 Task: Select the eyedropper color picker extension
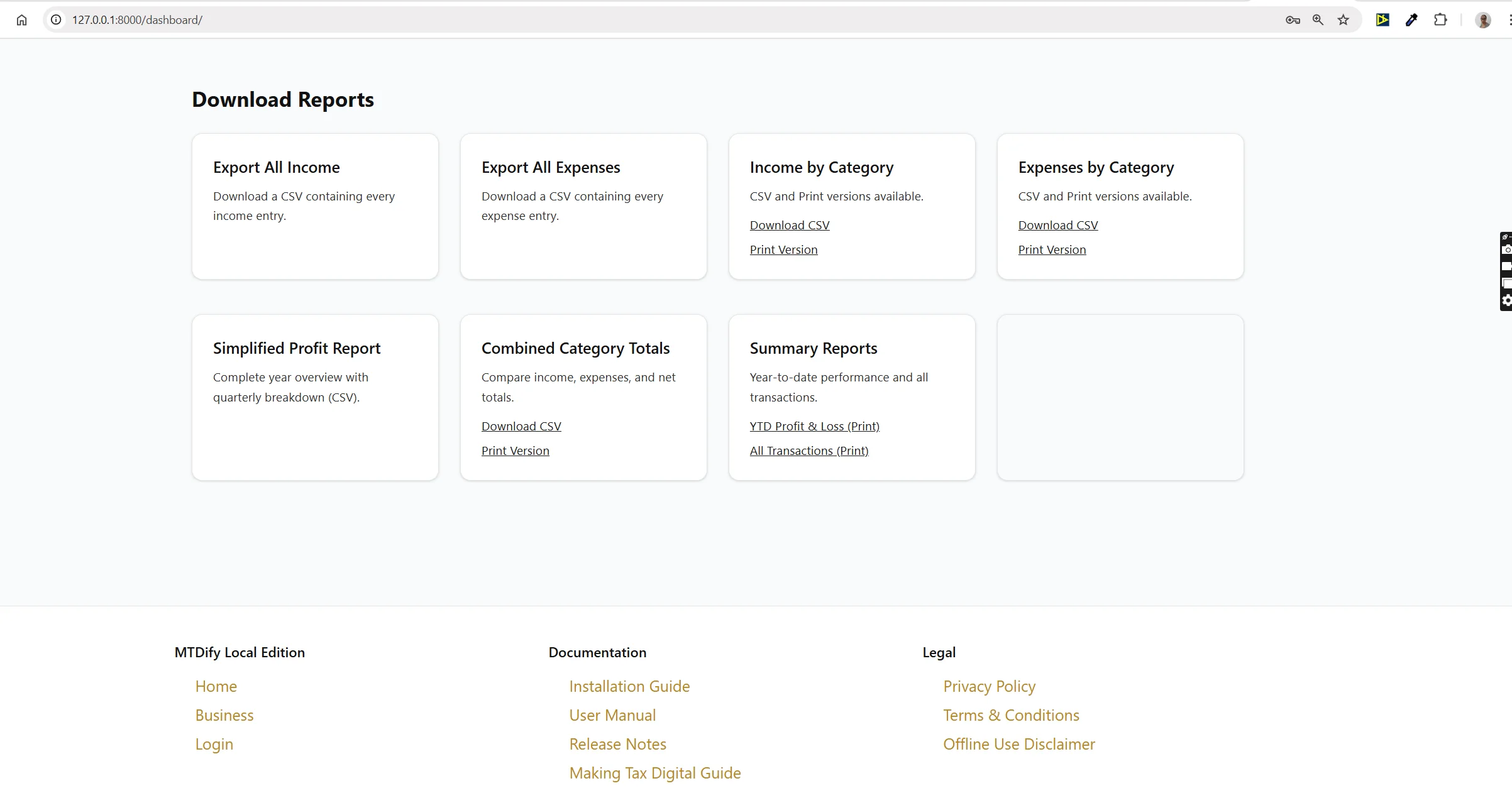[1411, 19]
